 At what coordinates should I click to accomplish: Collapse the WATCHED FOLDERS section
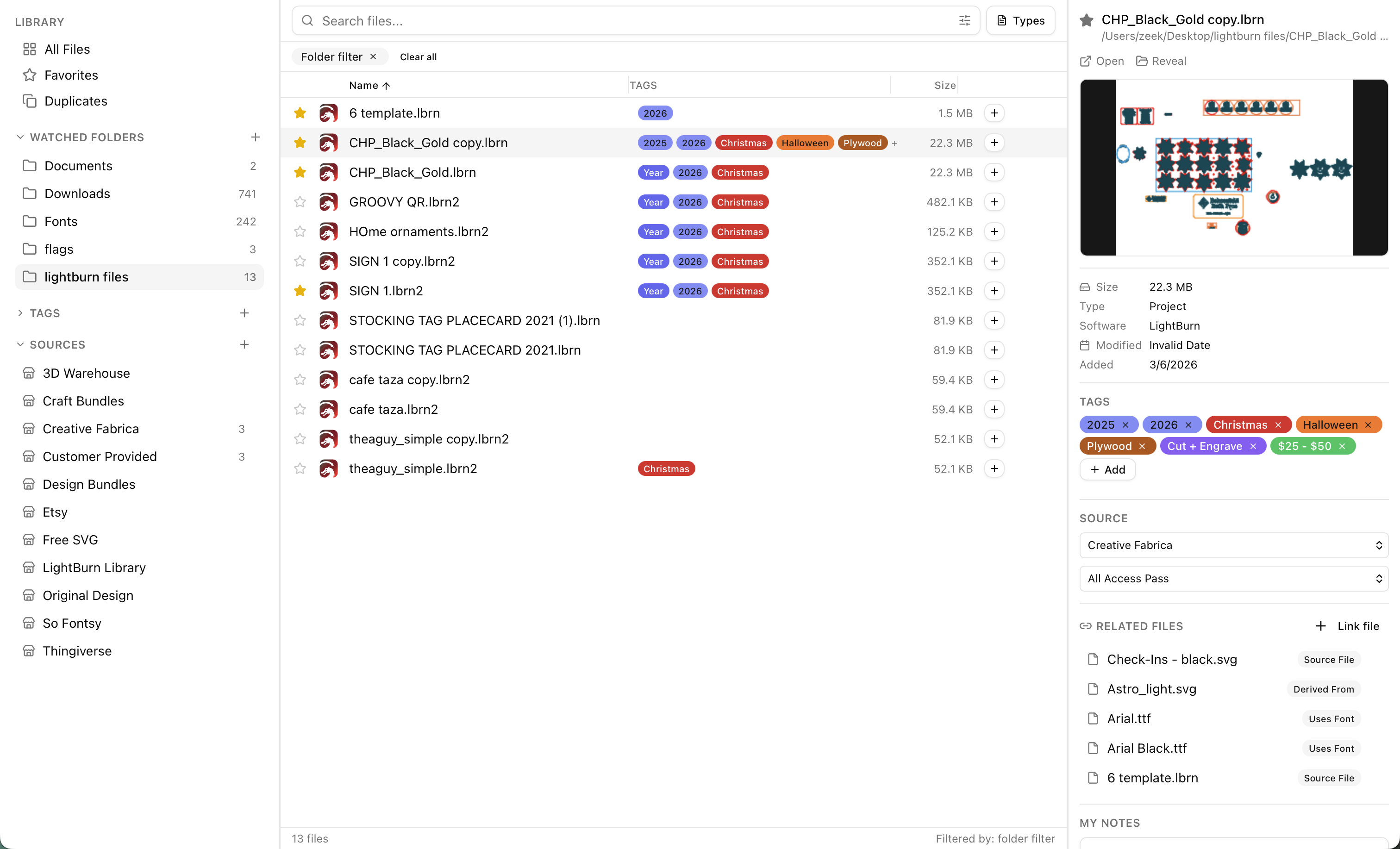coord(20,137)
